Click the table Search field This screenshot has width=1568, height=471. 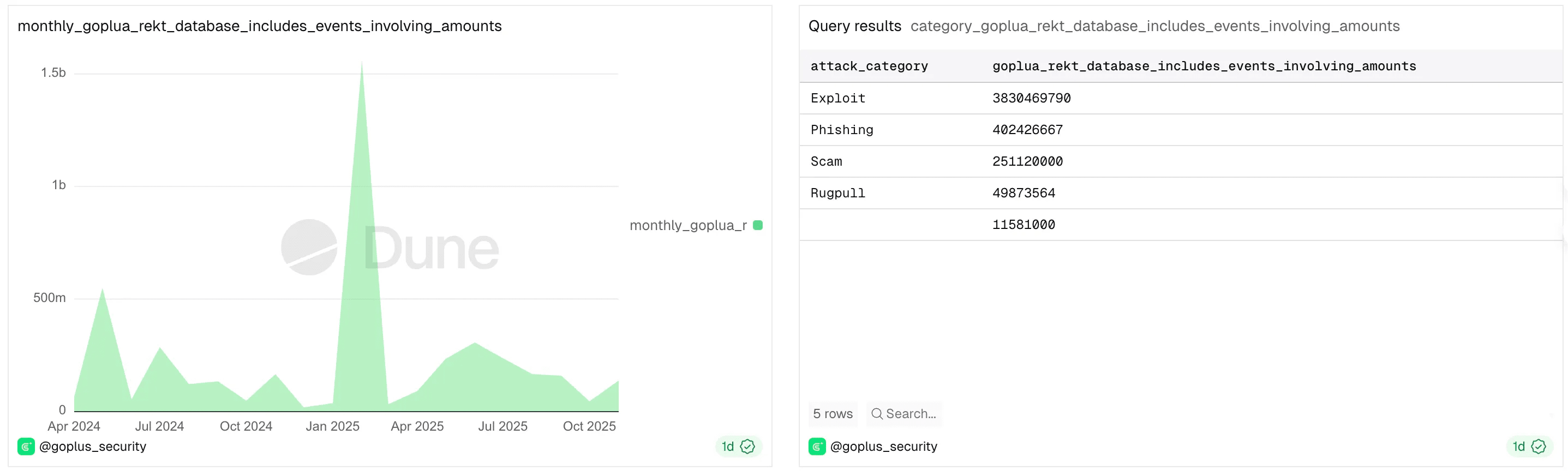coord(904,414)
